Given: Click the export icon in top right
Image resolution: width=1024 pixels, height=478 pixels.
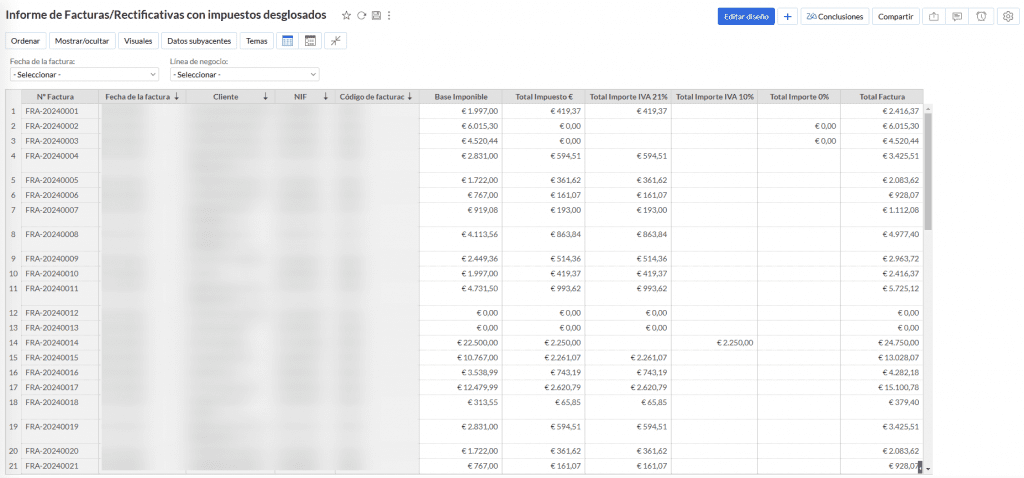Looking at the screenshot, I should (933, 17).
